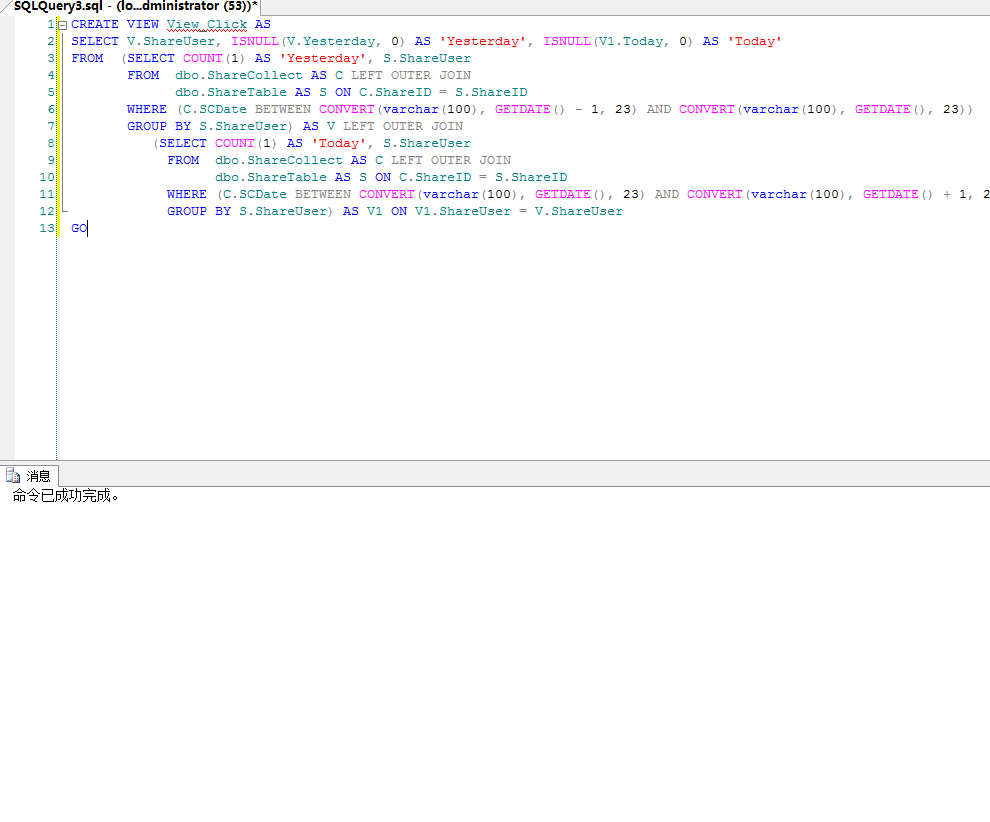990x822 pixels.
Task: Collapse the CREATE VIEW code block
Action: [x=63, y=25]
